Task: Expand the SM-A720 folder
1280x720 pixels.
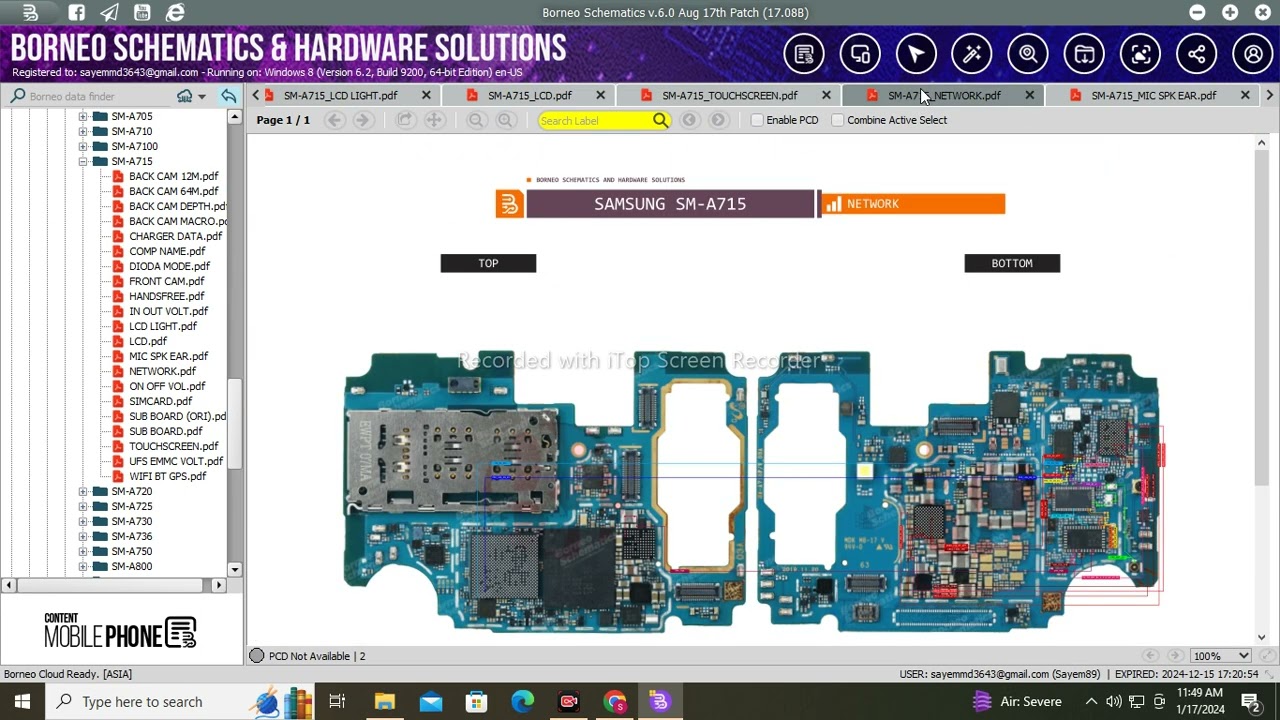Action: point(83,491)
